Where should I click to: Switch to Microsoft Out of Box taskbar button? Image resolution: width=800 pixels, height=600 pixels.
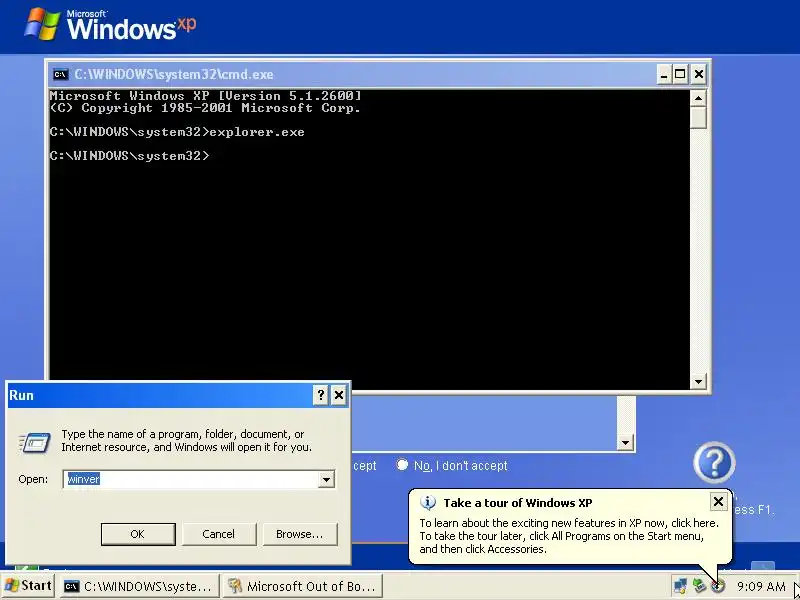[302, 586]
